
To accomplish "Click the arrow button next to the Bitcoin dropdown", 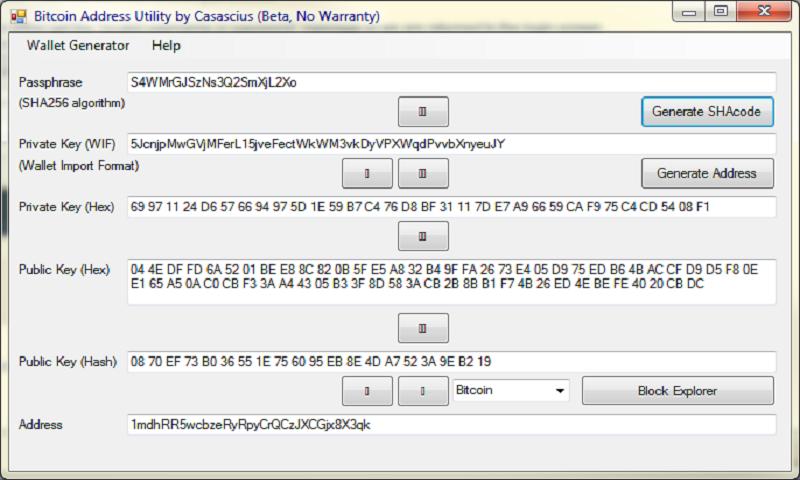I will 423,391.
